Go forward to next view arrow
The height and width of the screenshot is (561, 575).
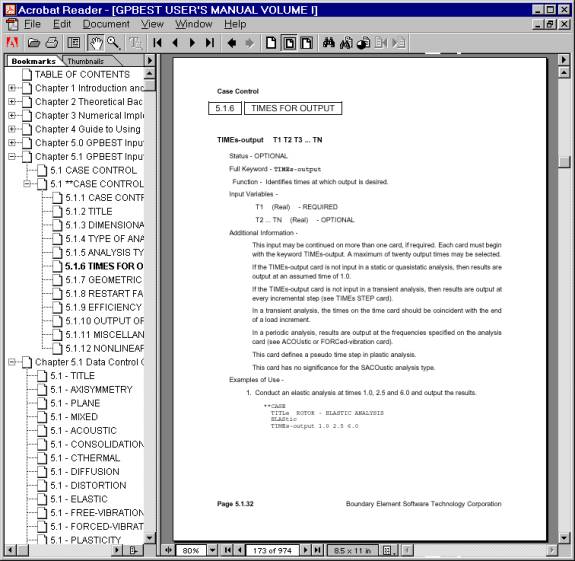249,43
